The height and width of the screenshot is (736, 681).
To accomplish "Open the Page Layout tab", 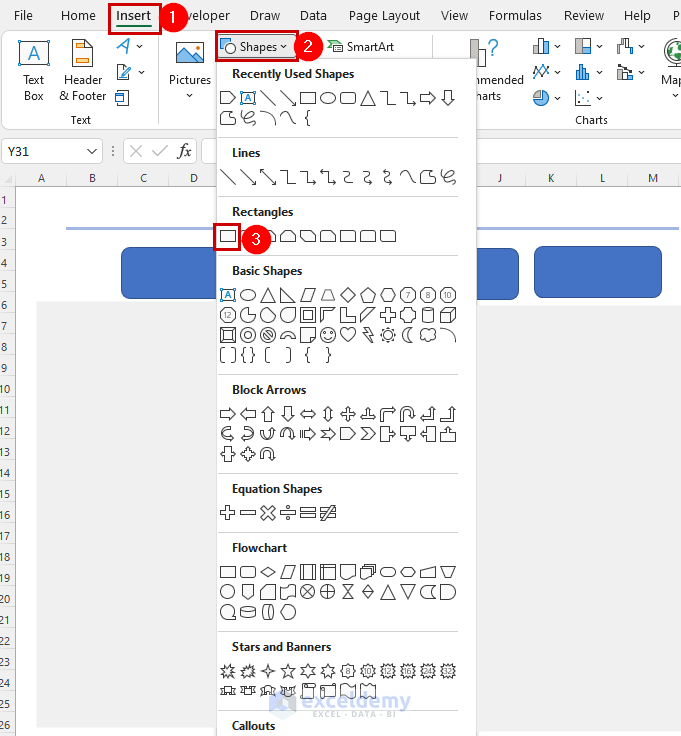I will pos(384,16).
